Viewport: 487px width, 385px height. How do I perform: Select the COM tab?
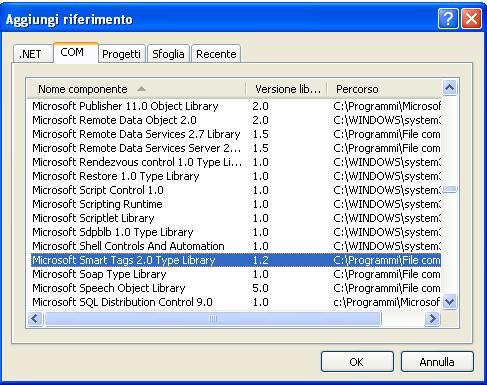click(76, 52)
